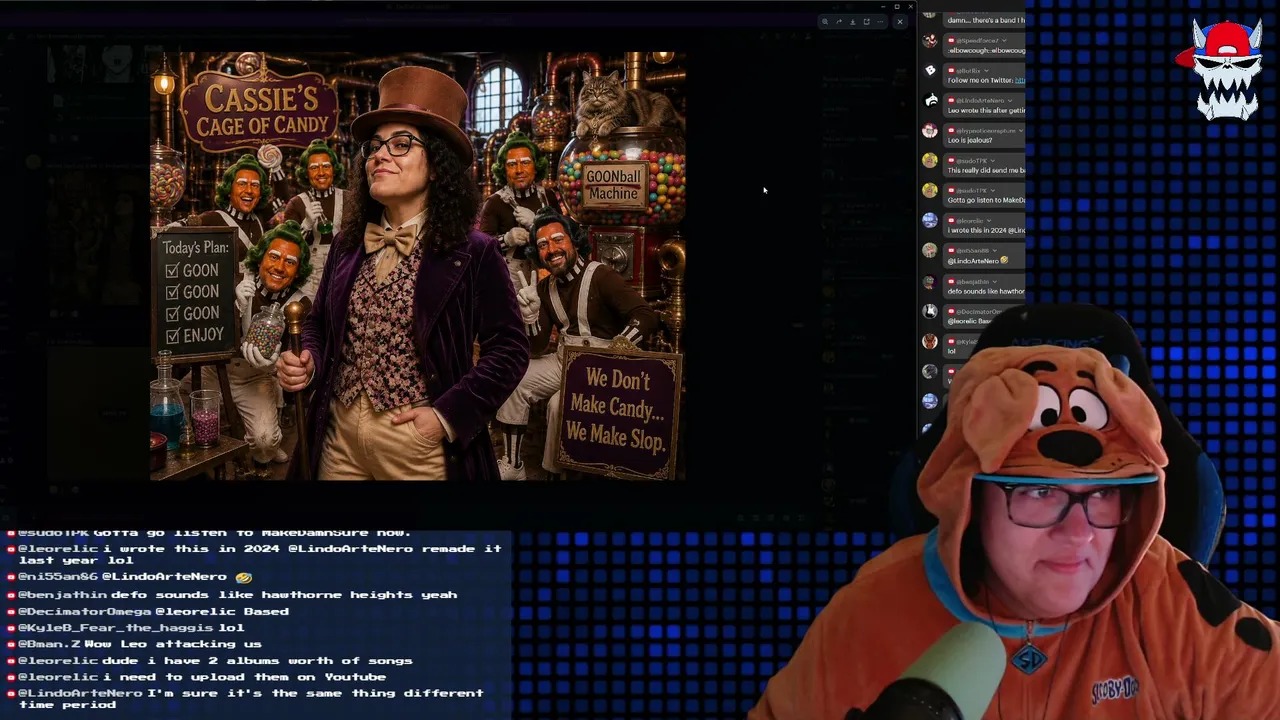The image size is (1280, 720).
Task: Expand the chevron next to @ni55an86 in chat panel
Action: tap(996, 251)
